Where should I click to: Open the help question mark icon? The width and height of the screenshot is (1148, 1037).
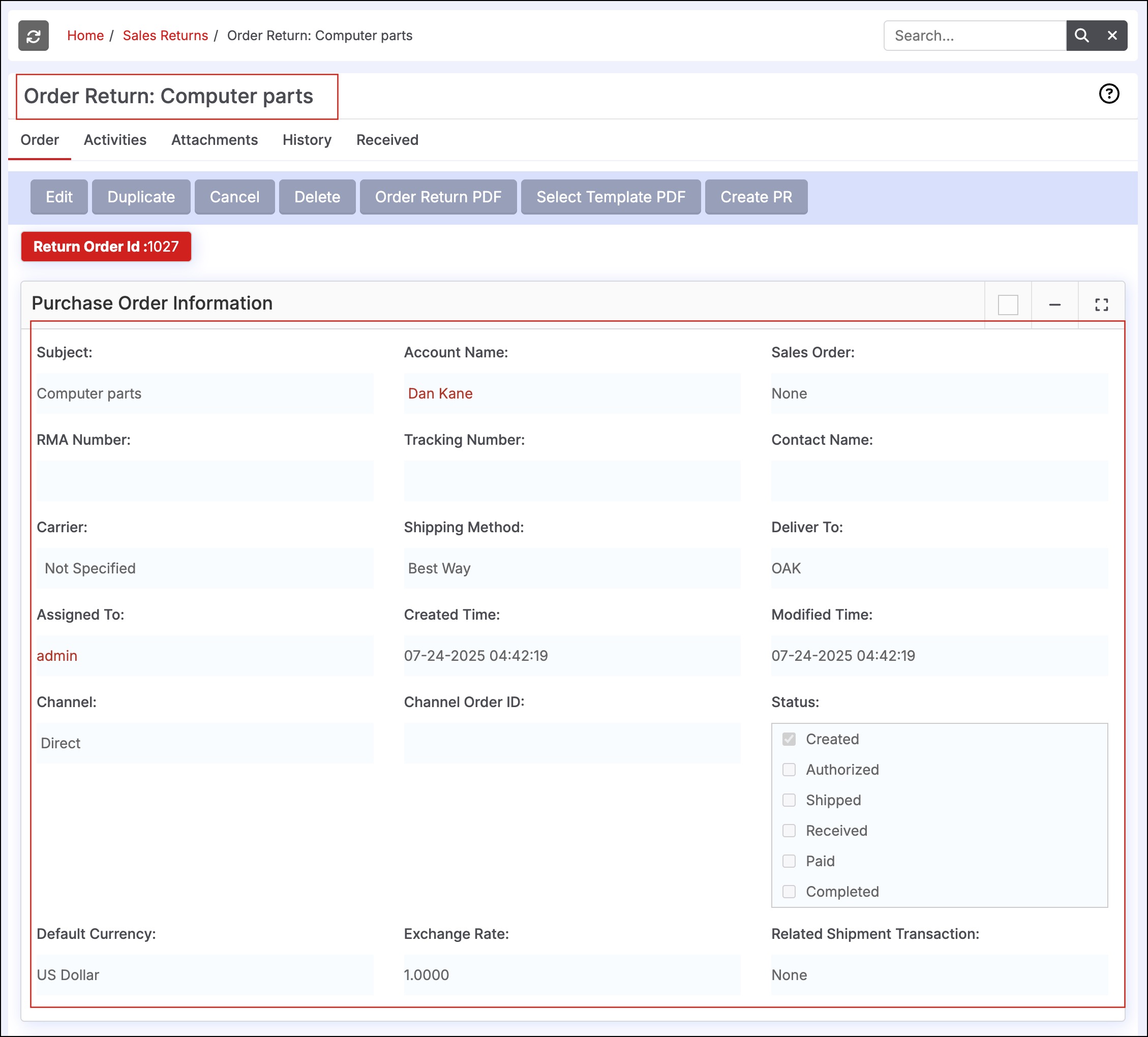[1109, 94]
